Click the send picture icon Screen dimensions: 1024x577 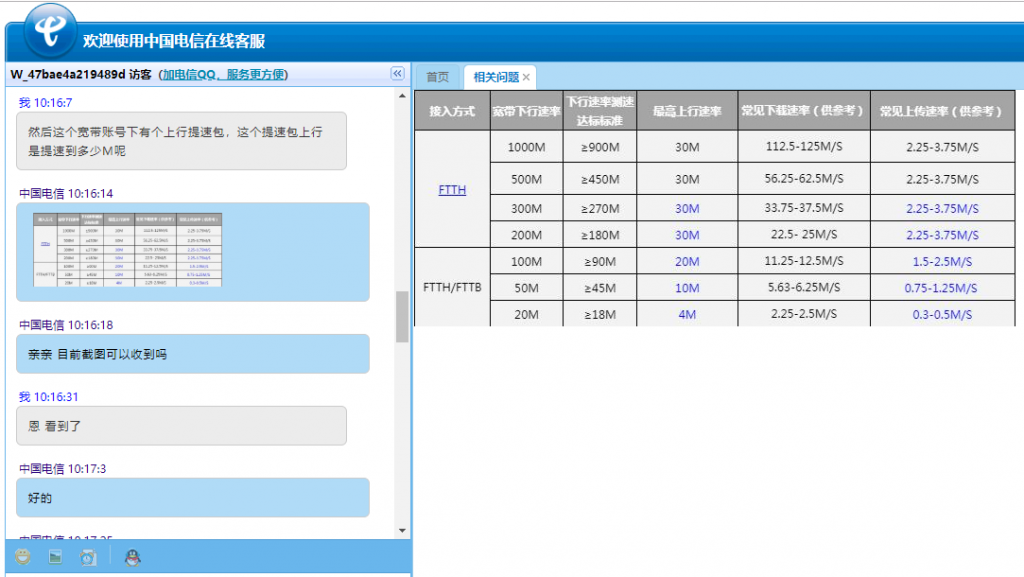56,557
